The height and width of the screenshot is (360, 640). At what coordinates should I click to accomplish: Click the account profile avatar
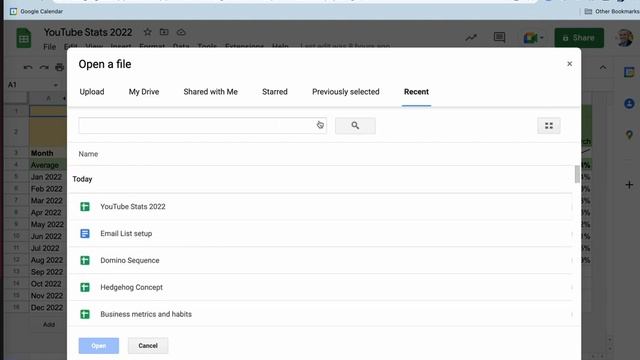624,38
